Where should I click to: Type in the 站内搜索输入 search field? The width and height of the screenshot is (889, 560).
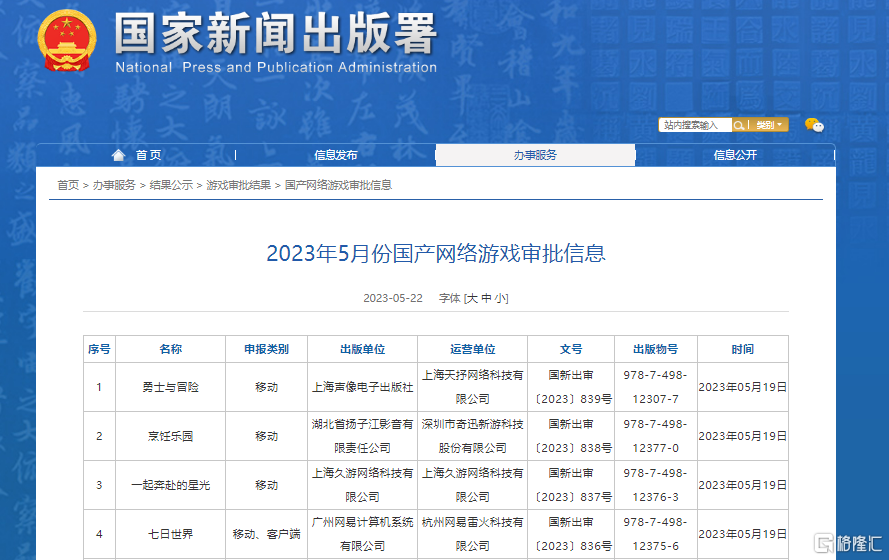tap(695, 125)
